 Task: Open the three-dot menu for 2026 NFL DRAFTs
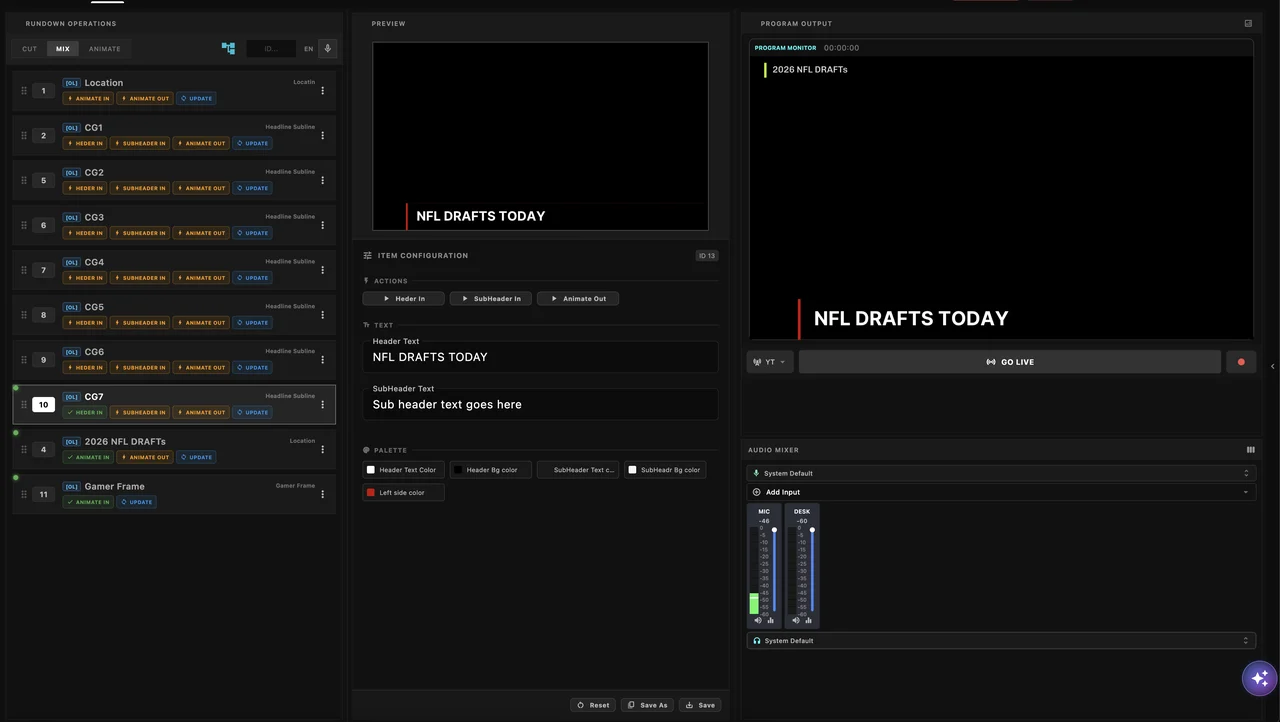click(x=322, y=449)
